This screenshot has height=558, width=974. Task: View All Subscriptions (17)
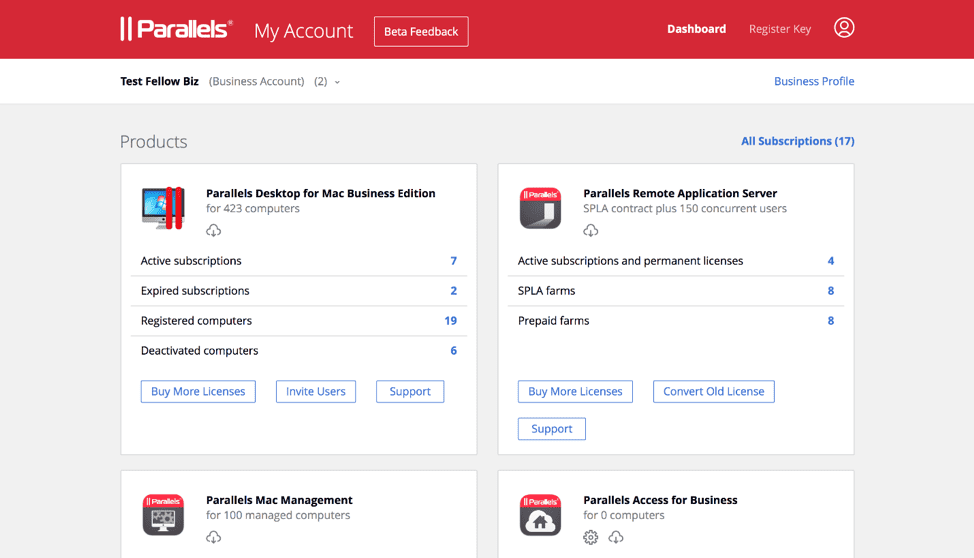click(798, 141)
